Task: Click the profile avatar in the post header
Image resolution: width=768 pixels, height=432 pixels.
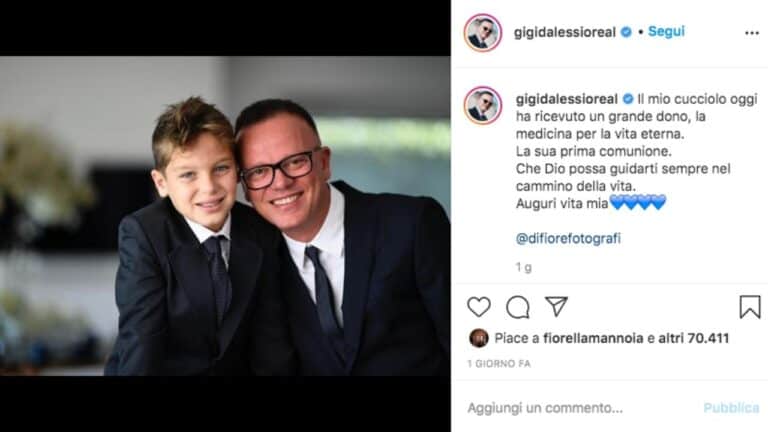Action: point(483,33)
